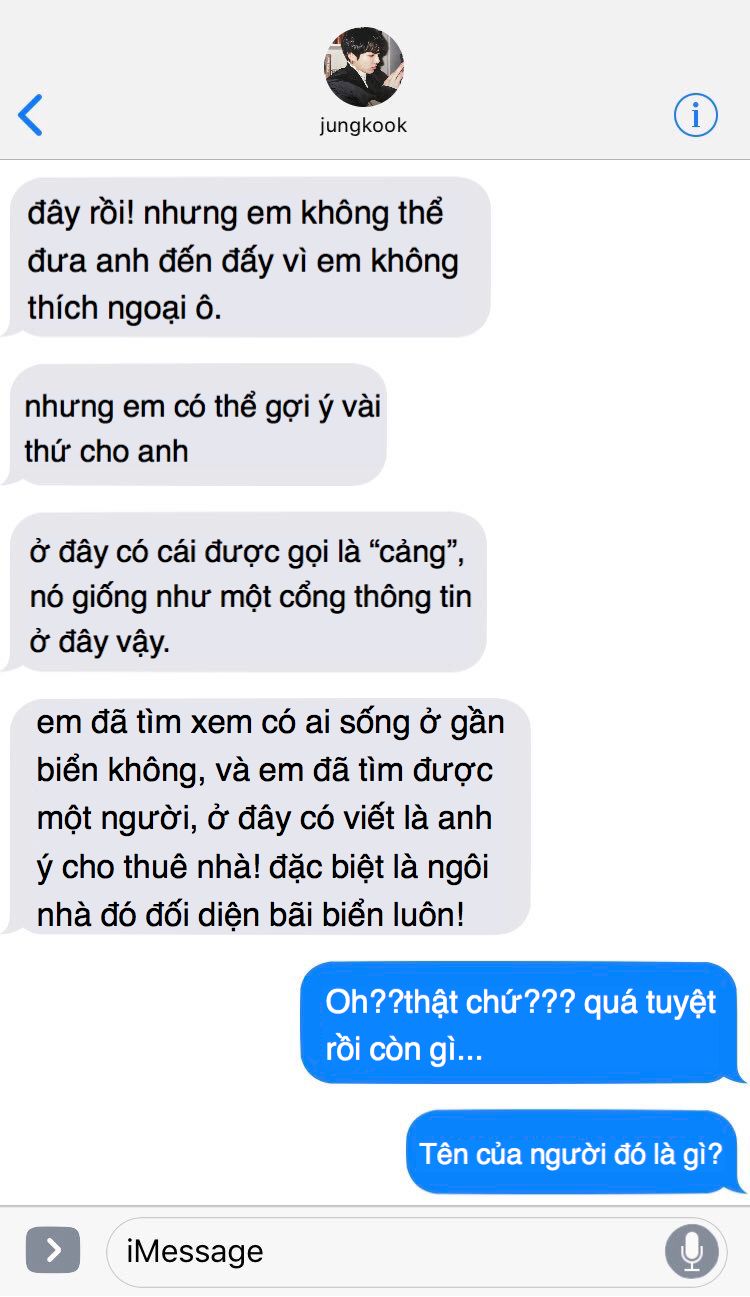Tap the line "nó giống như một cổng thông tin"
Image resolution: width=750 pixels, height=1297 pixels.
click(250, 597)
